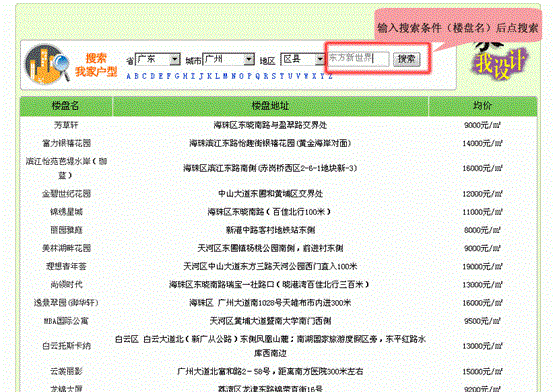
Task: Click the 楼盘地址 column header
Action: (x=270, y=106)
